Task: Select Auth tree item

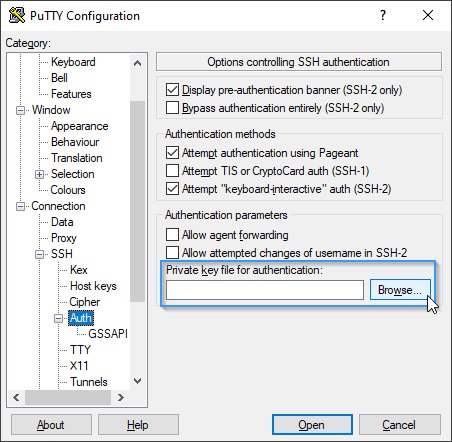Action: [81, 318]
